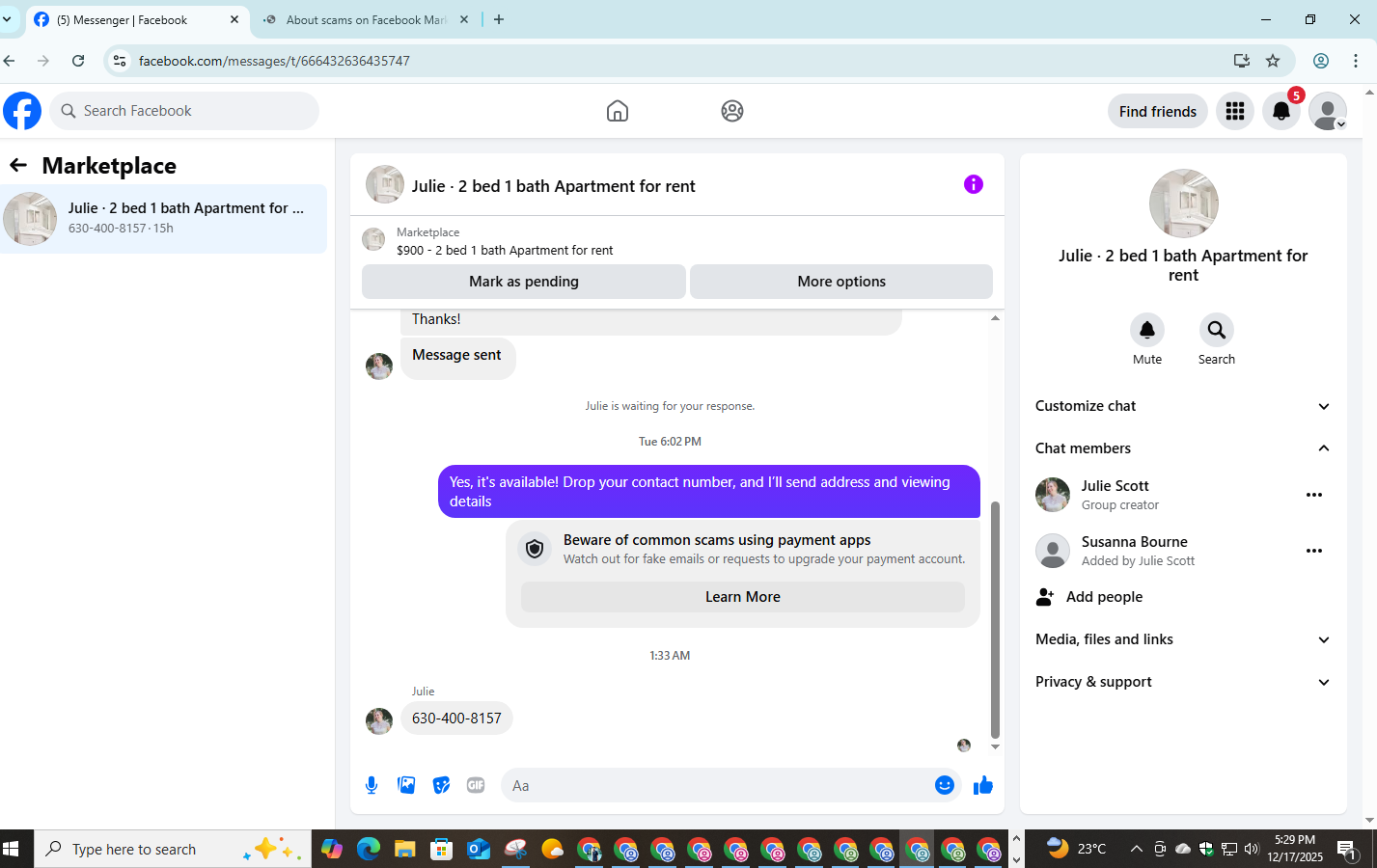
Task: Open the account profile avatar menu
Action: point(1328,111)
